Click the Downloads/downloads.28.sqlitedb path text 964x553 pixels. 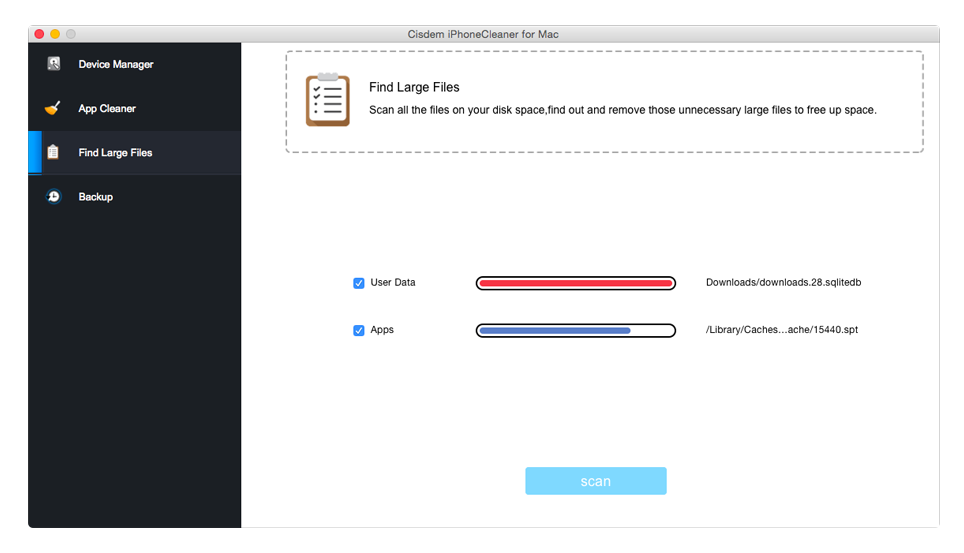[783, 282]
